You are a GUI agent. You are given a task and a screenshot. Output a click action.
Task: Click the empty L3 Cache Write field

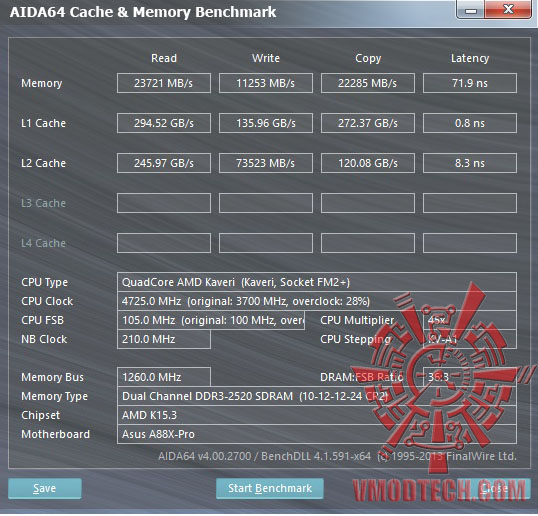click(x=266, y=203)
